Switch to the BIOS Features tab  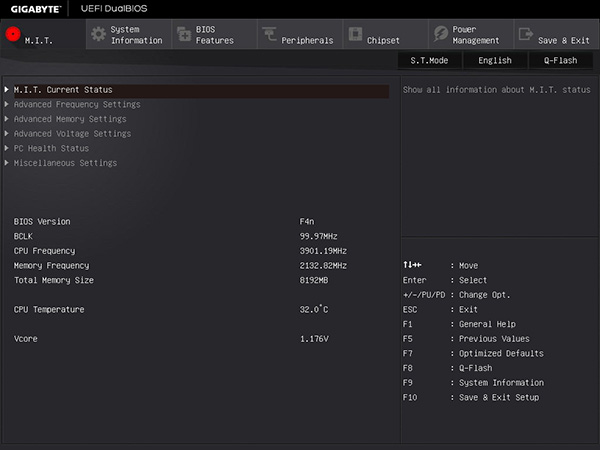point(215,34)
